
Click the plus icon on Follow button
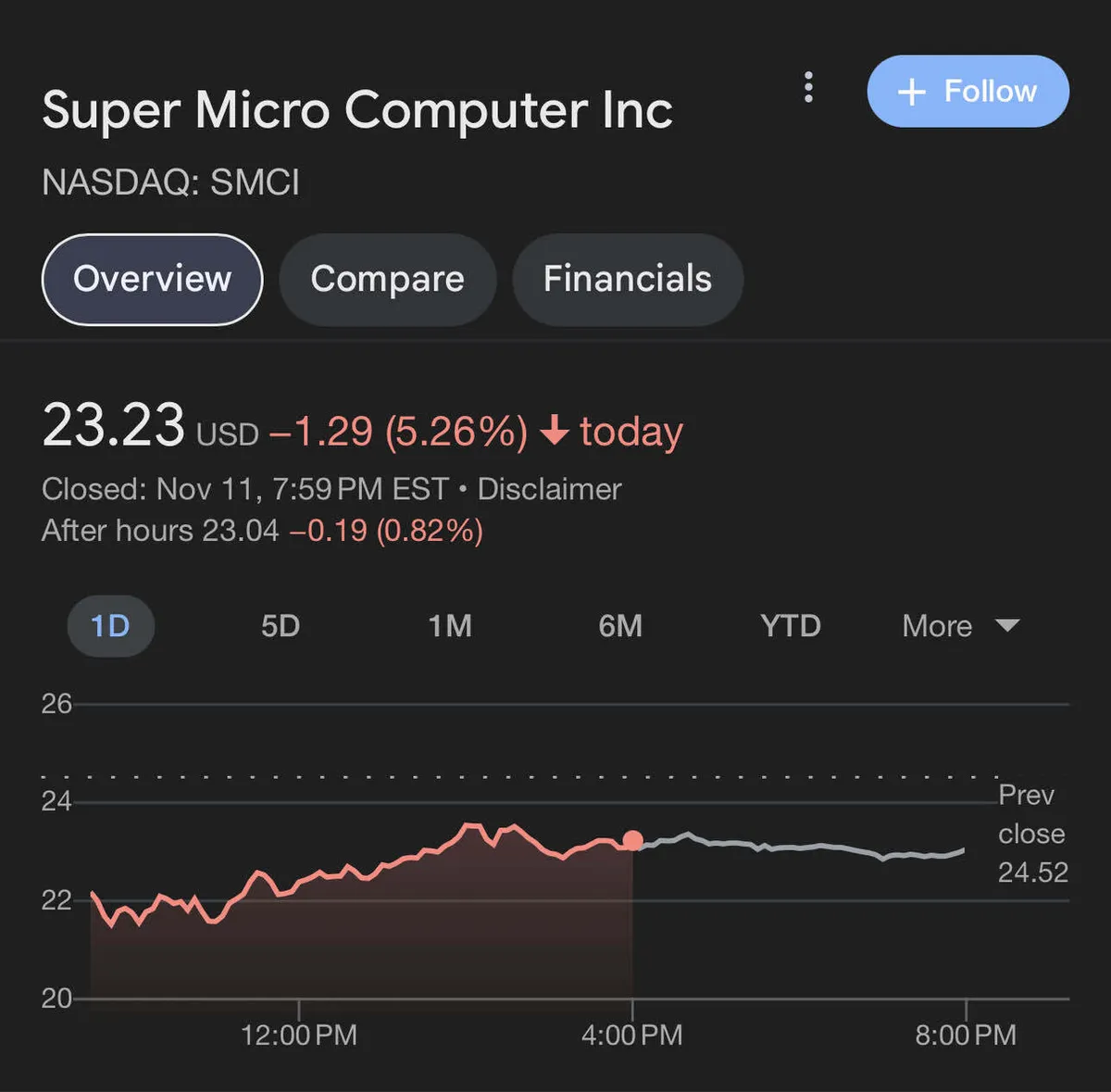point(912,92)
